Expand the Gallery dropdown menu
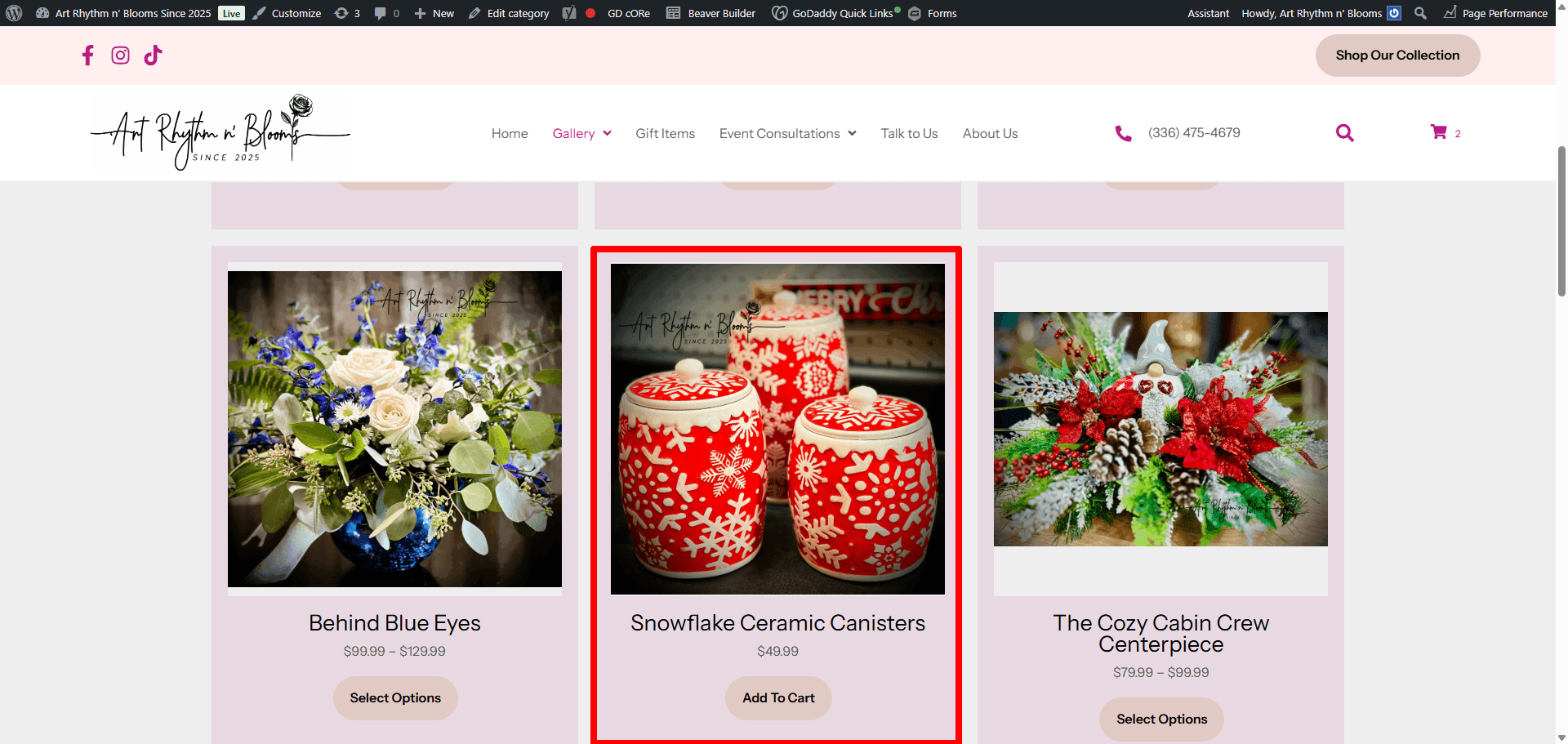The width and height of the screenshot is (1568, 744). click(x=581, y=134)
